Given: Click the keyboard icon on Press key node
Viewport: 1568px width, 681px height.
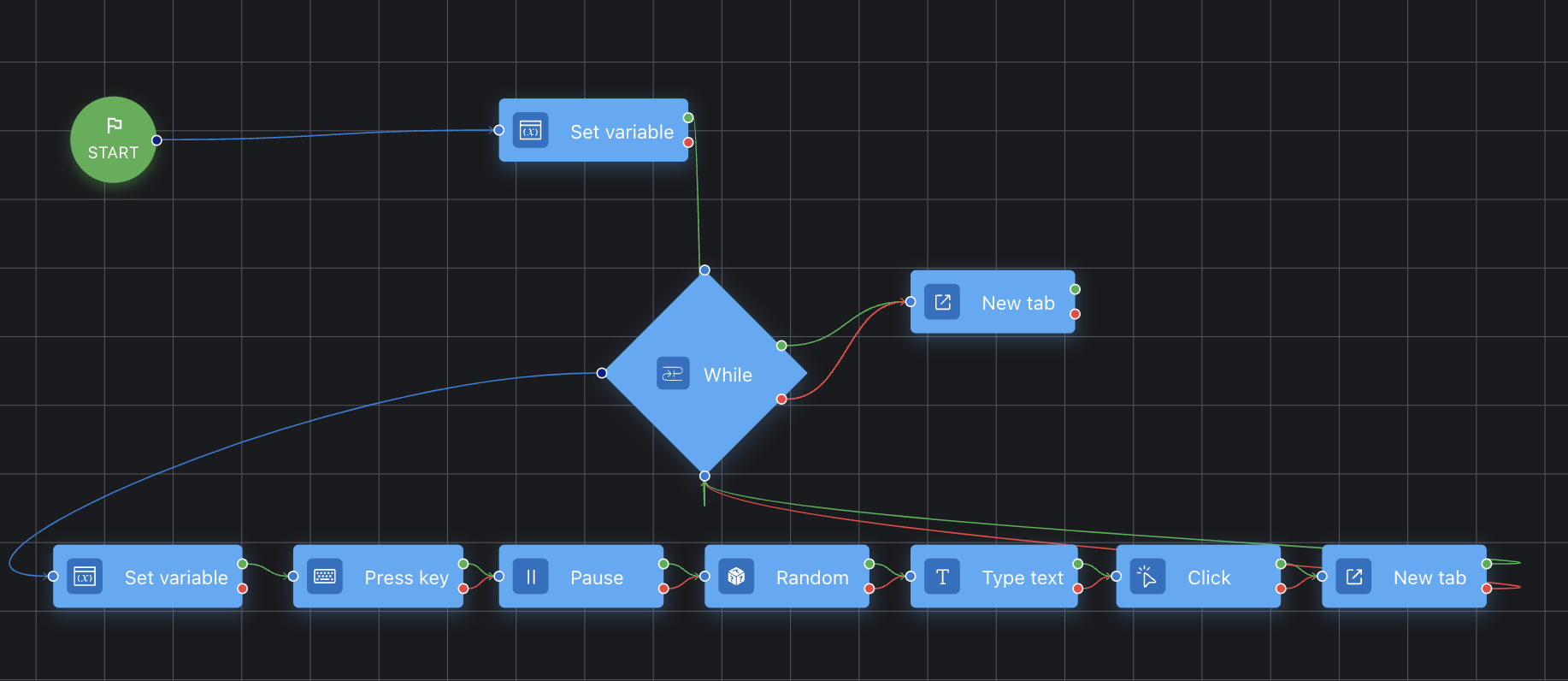Looking at the screenshot, I should click(325, 577).
